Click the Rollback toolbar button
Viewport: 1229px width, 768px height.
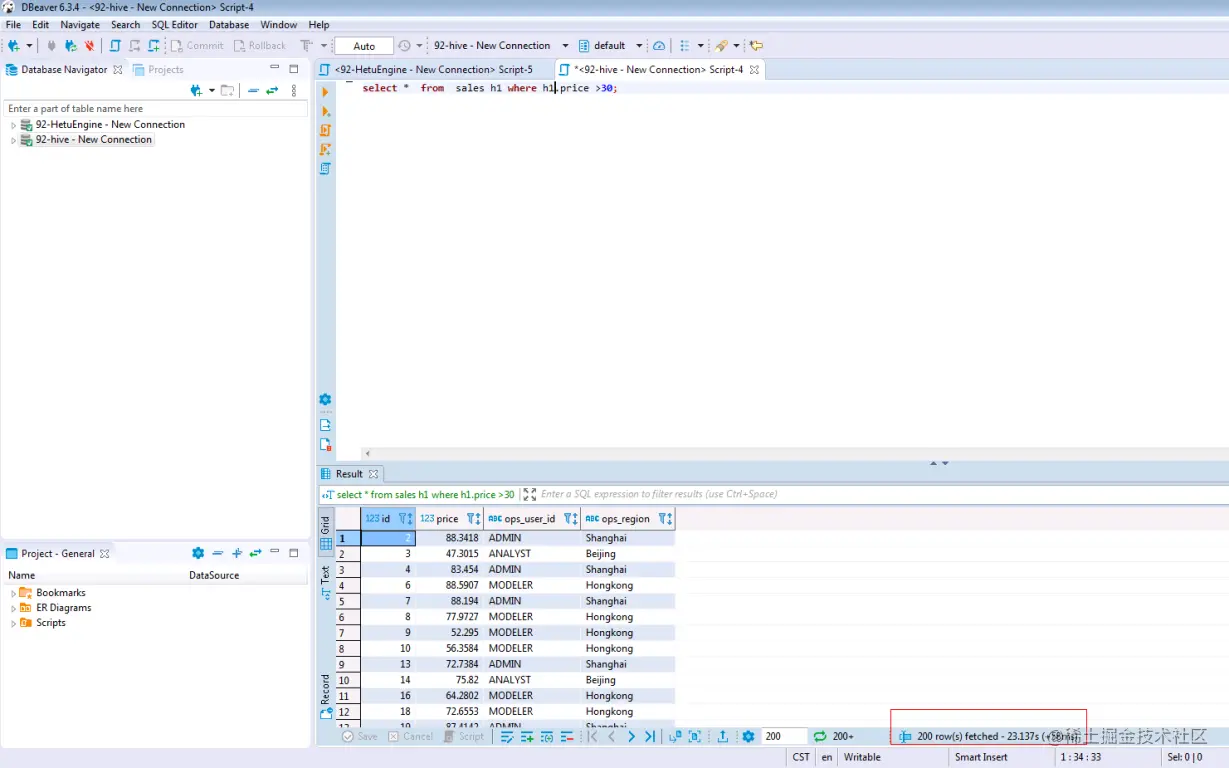pos(260,46)
